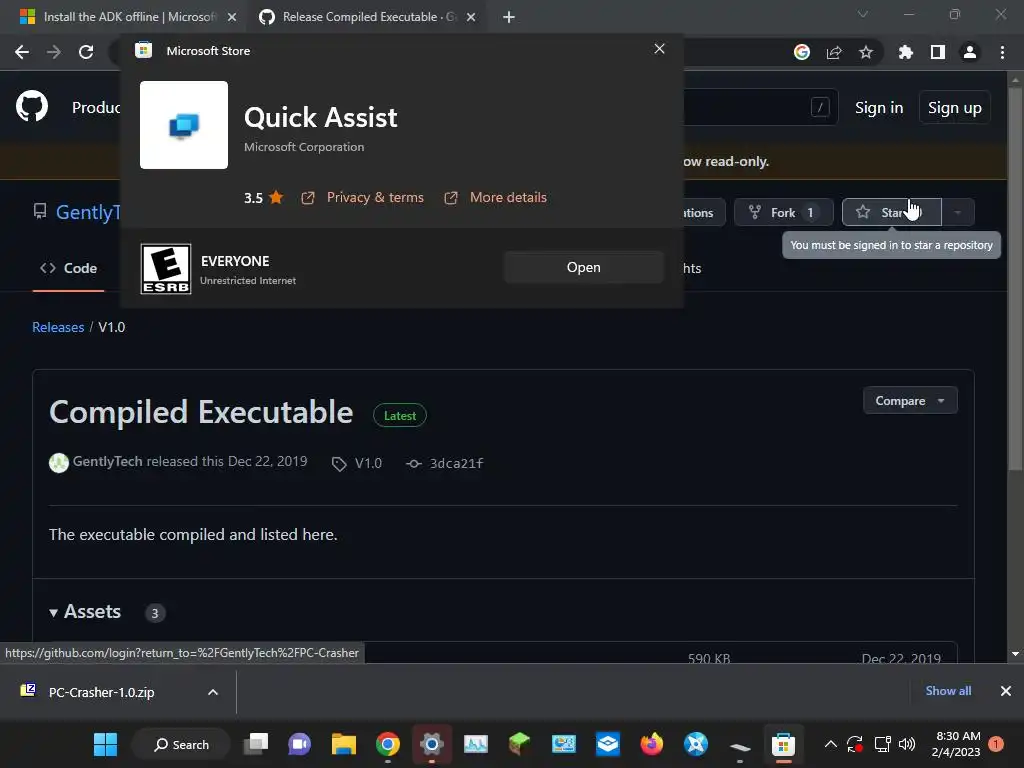Reload the page with refresh icon

tap(86, 52)
